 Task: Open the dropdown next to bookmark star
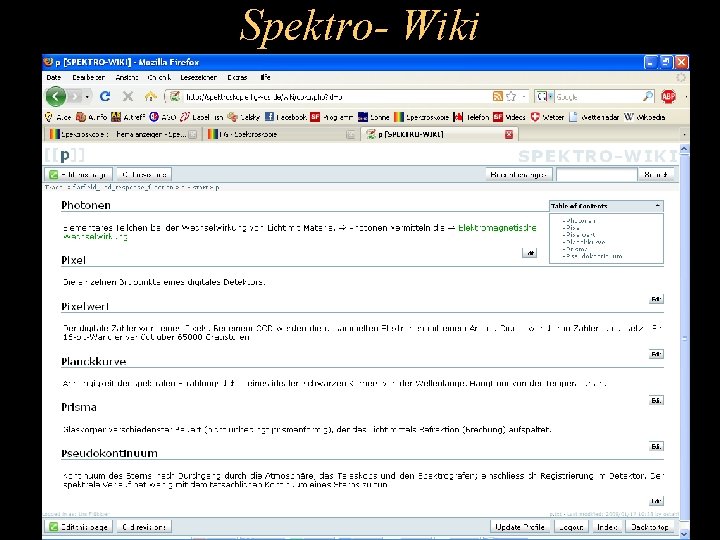coord(523,96)
